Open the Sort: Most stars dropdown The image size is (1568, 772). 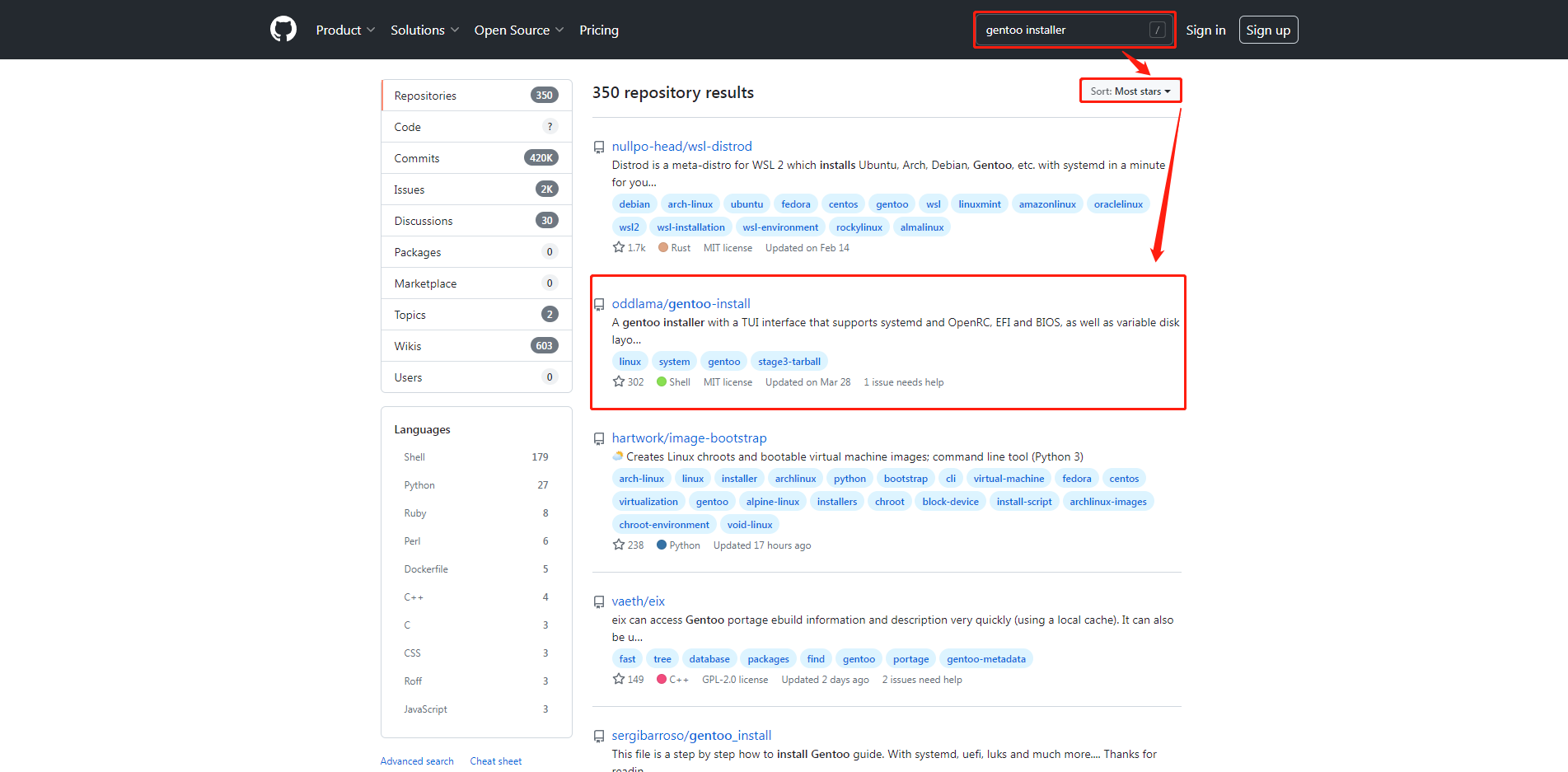(x=1130, y=91)
